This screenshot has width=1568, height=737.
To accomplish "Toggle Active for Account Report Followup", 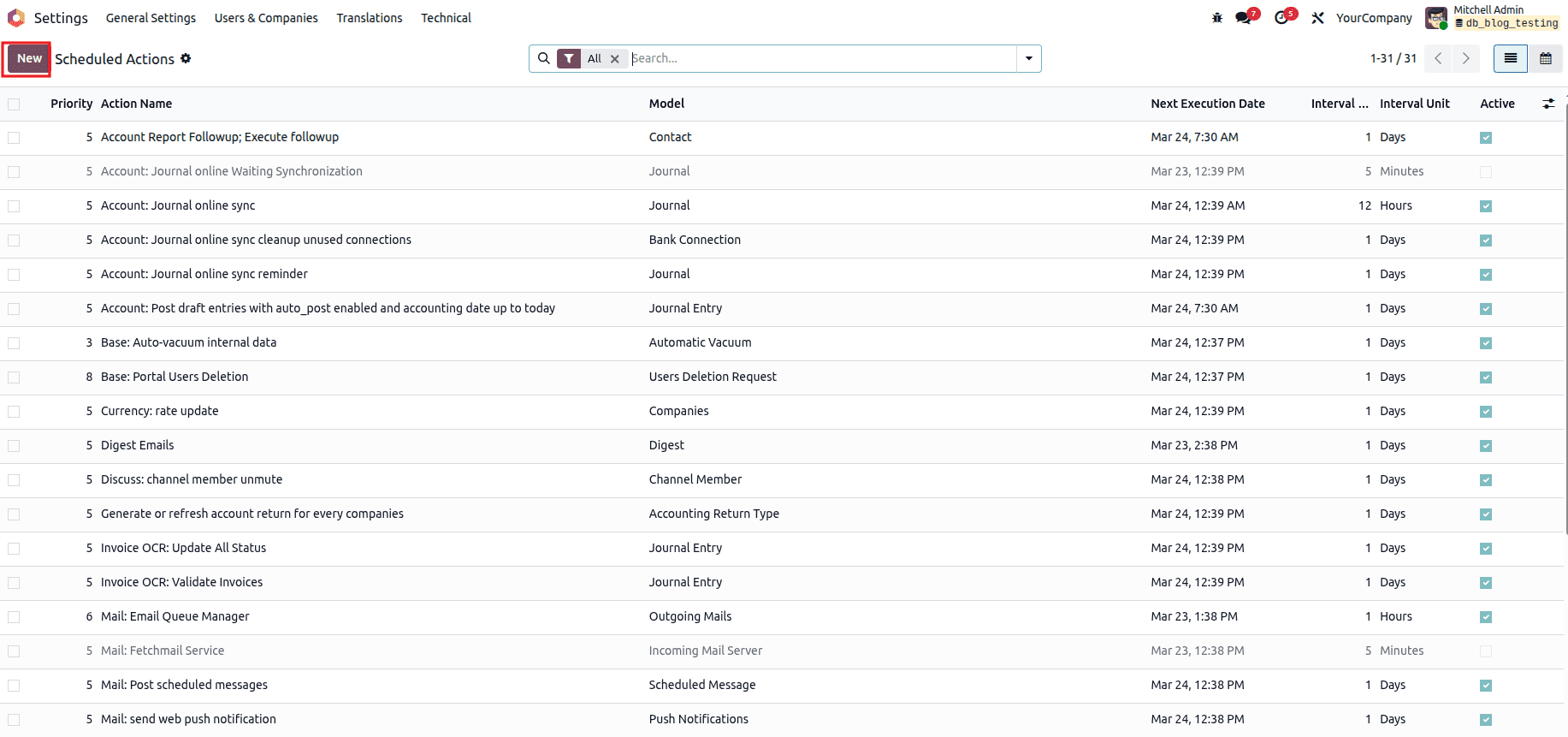I will (x=1486, y=138).
